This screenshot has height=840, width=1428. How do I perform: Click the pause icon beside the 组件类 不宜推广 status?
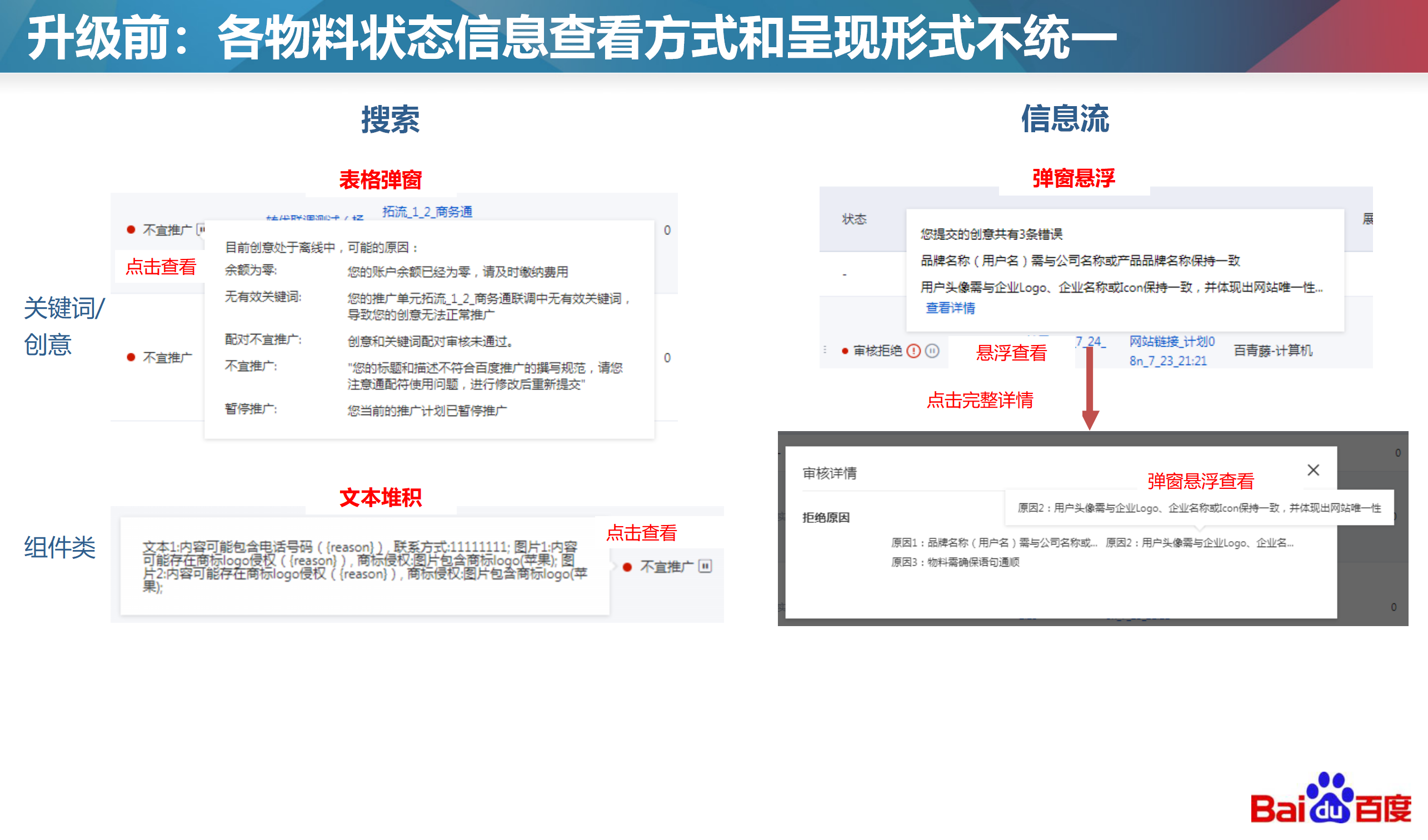coord(705,566)
